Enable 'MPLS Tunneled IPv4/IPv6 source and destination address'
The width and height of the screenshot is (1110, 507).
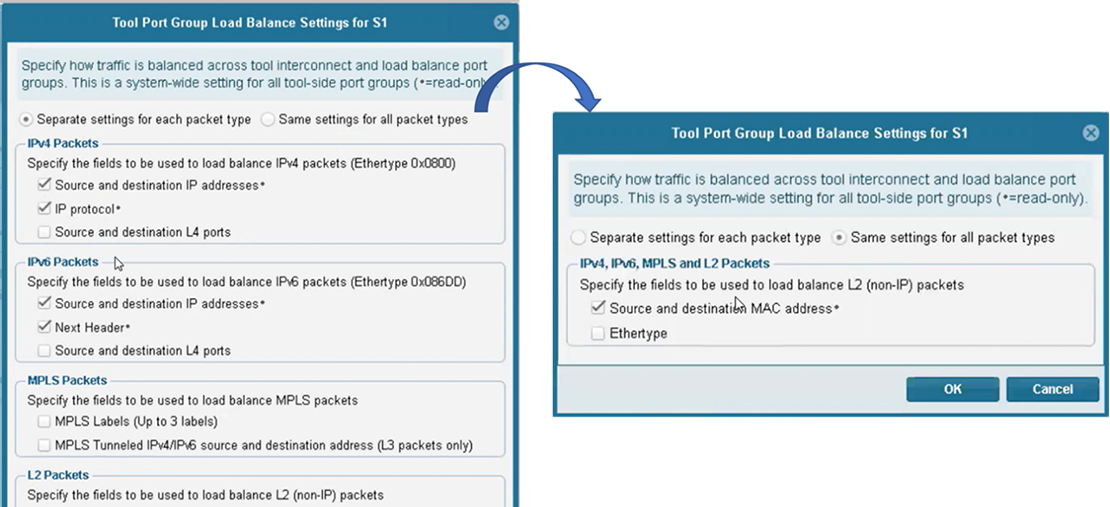point(44,445)
